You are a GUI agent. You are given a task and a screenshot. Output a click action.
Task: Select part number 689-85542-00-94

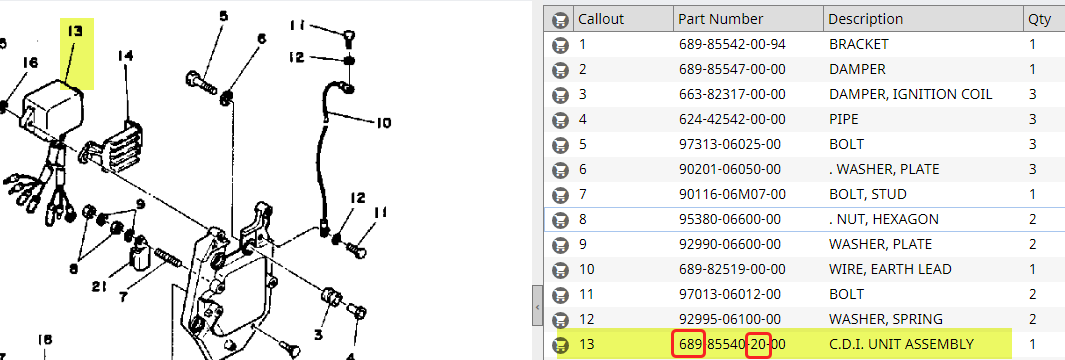732,44
